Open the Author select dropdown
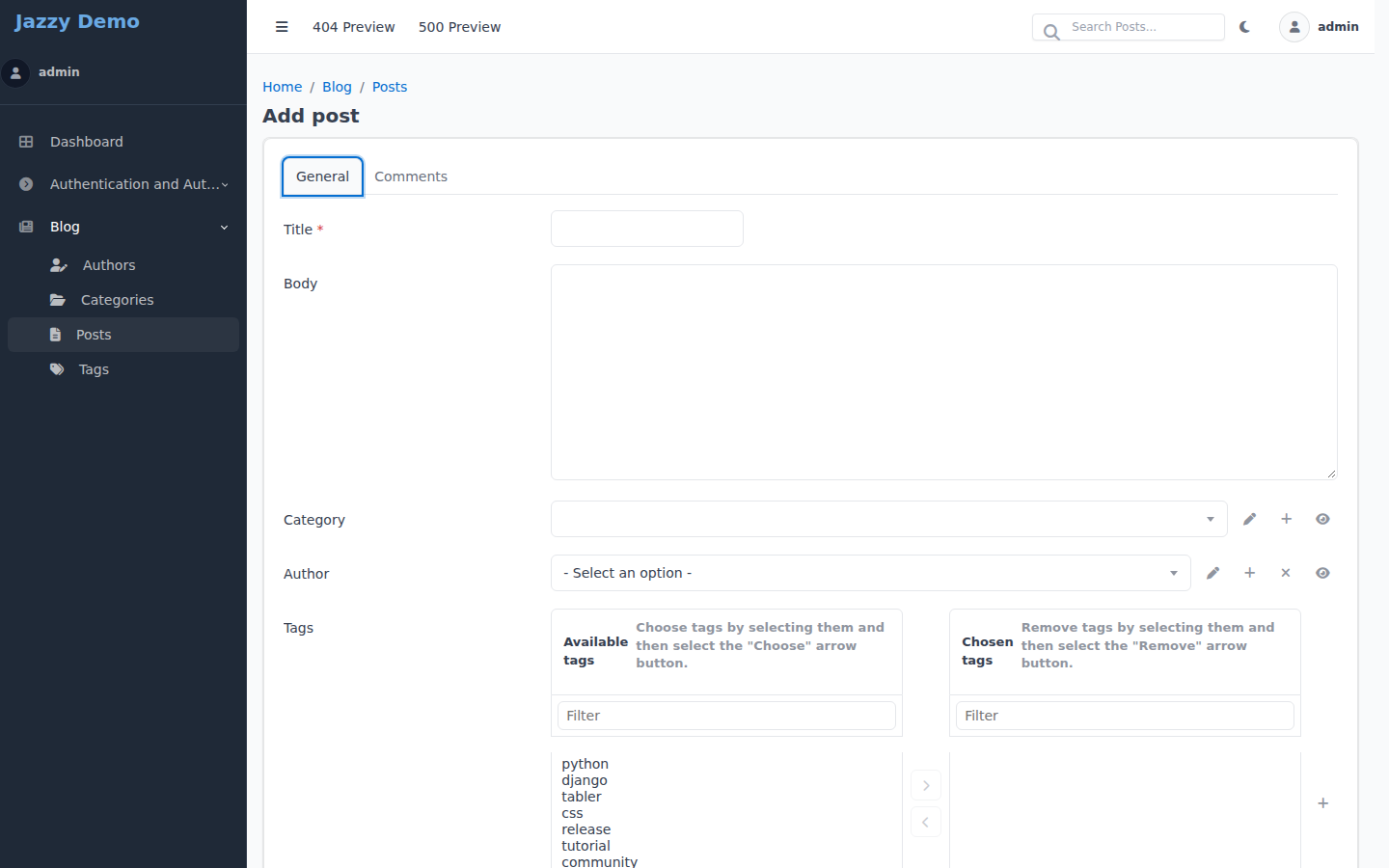Image resolution: width=1389 pixels, height=868 pixels. click(x=871, y=573)
